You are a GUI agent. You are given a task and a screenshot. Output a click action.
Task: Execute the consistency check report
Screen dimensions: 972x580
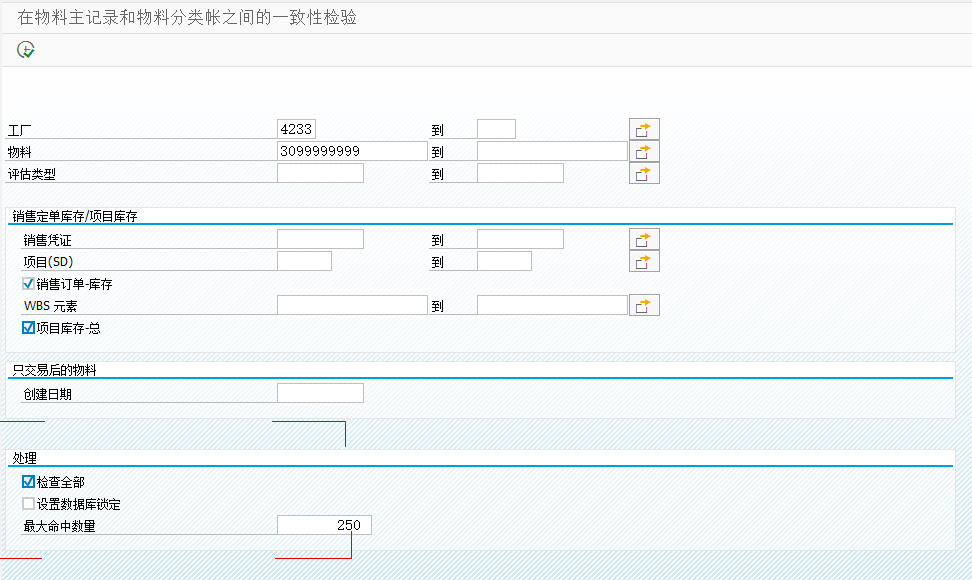tap(26, 47)
